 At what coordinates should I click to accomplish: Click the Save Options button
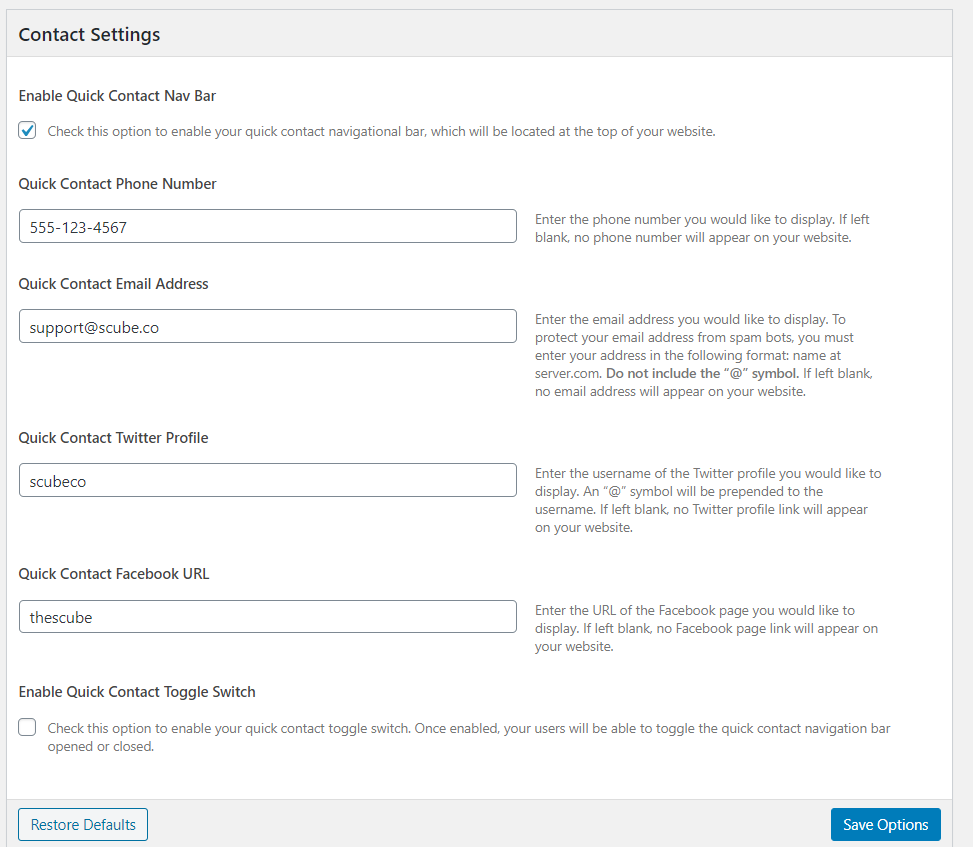tap(886, 825)
